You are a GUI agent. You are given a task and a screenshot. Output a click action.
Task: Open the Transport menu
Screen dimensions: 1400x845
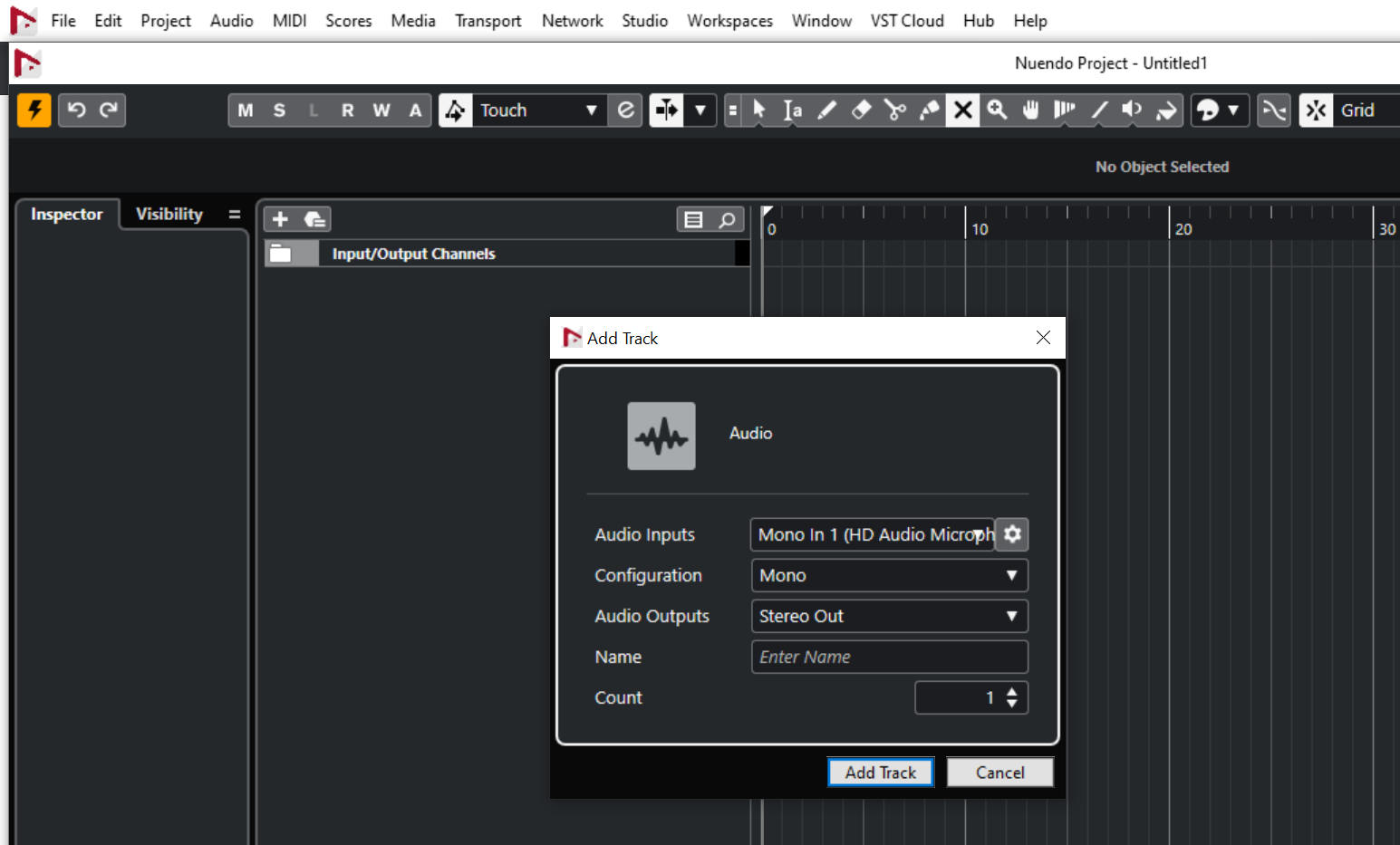click(488, 21)
